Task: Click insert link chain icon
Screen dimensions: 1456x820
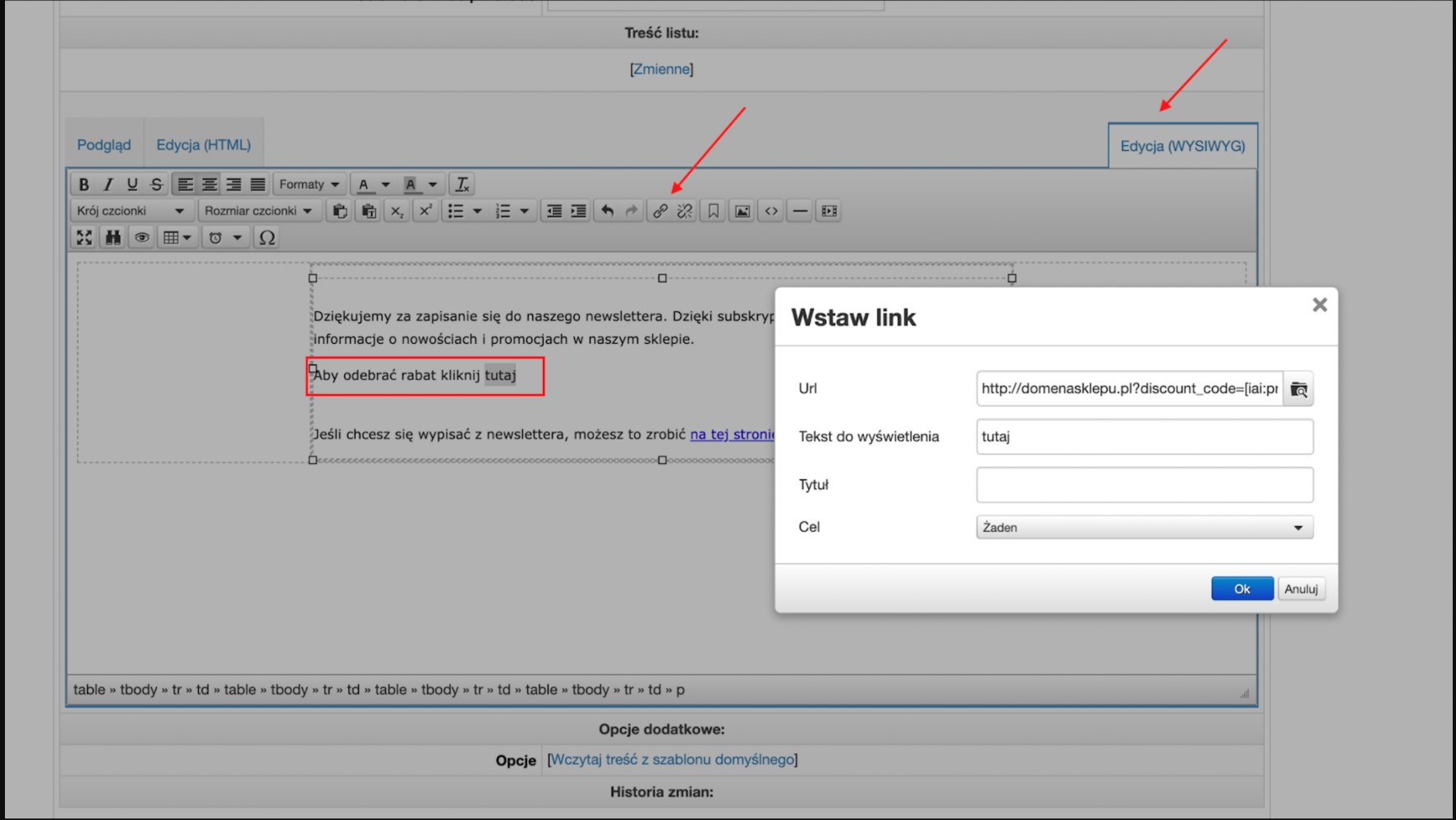Action: [660, 211]
